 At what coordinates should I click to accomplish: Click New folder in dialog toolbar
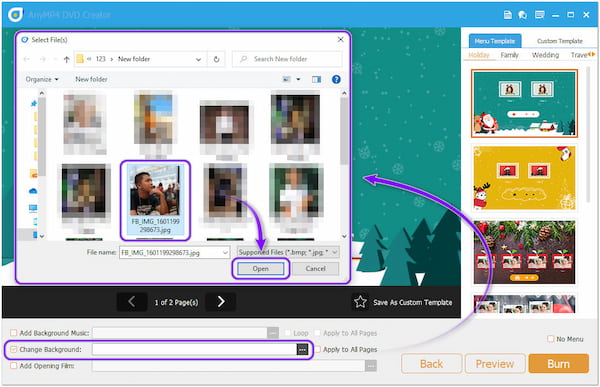coord(91,79)
